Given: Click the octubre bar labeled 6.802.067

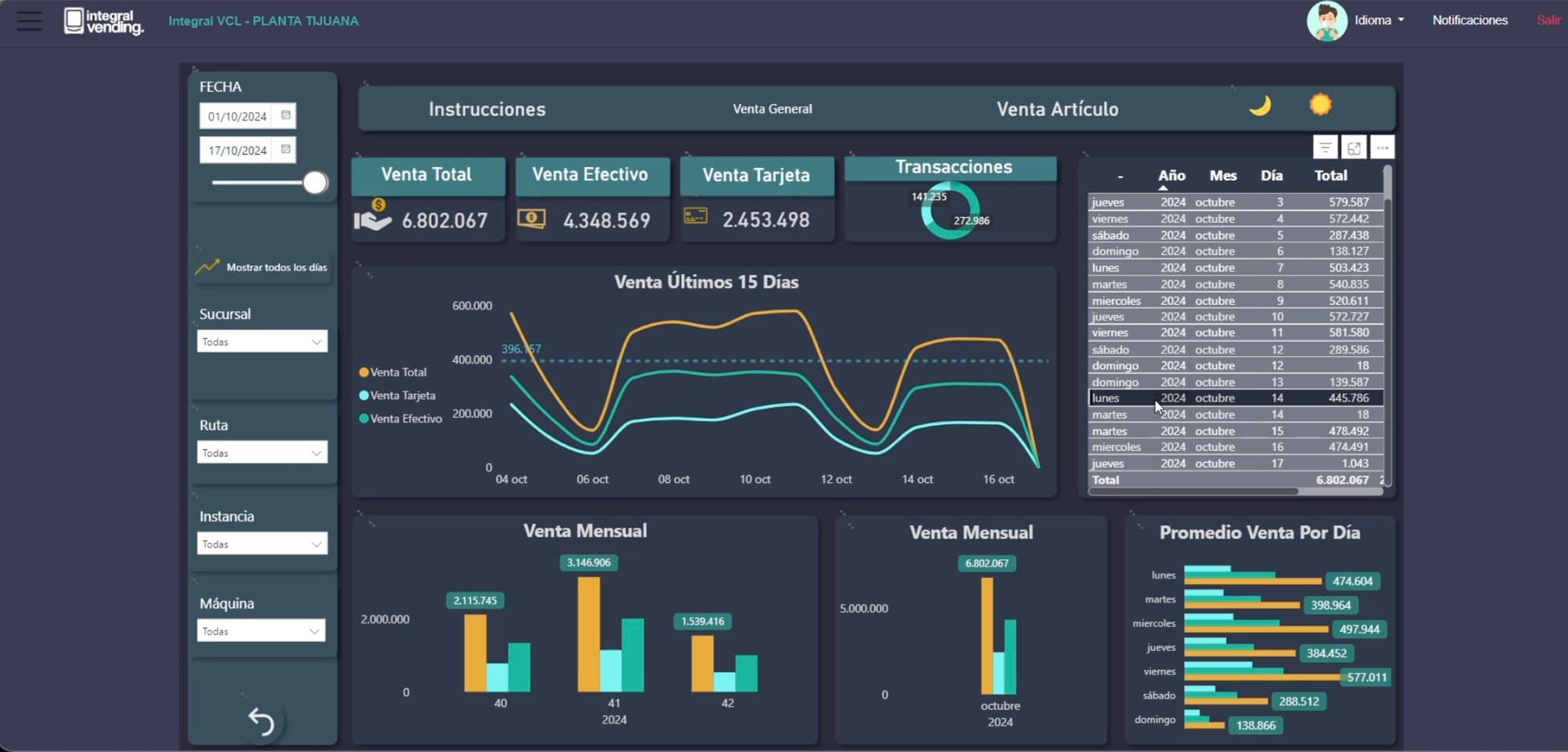Looking at the screenshot, I should pos(987,636).
